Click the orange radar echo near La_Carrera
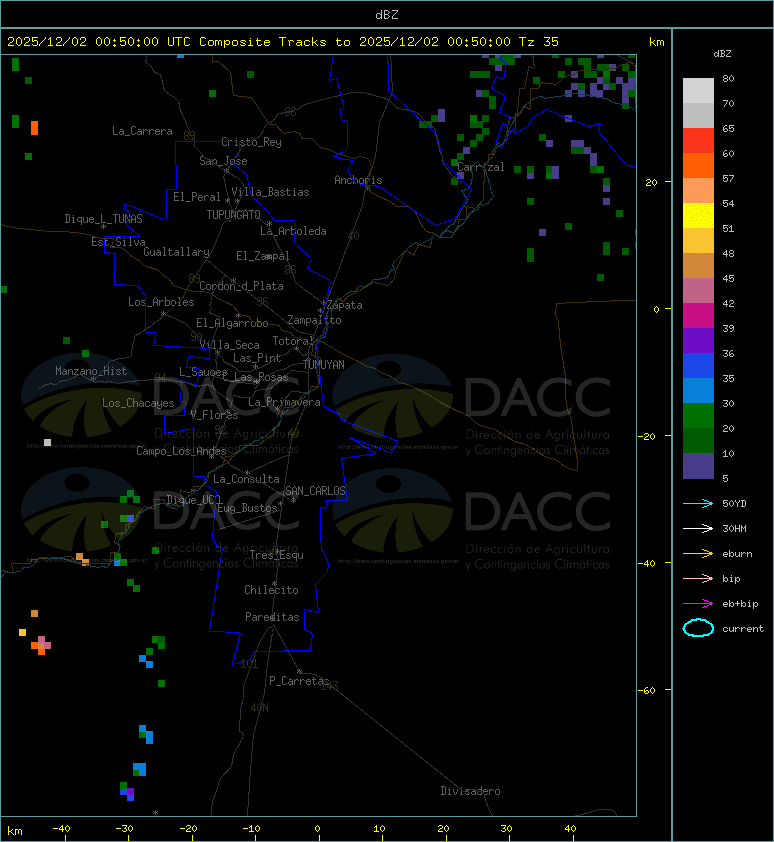The height and width of the screenshot is (842, 774). click(34, 128)
